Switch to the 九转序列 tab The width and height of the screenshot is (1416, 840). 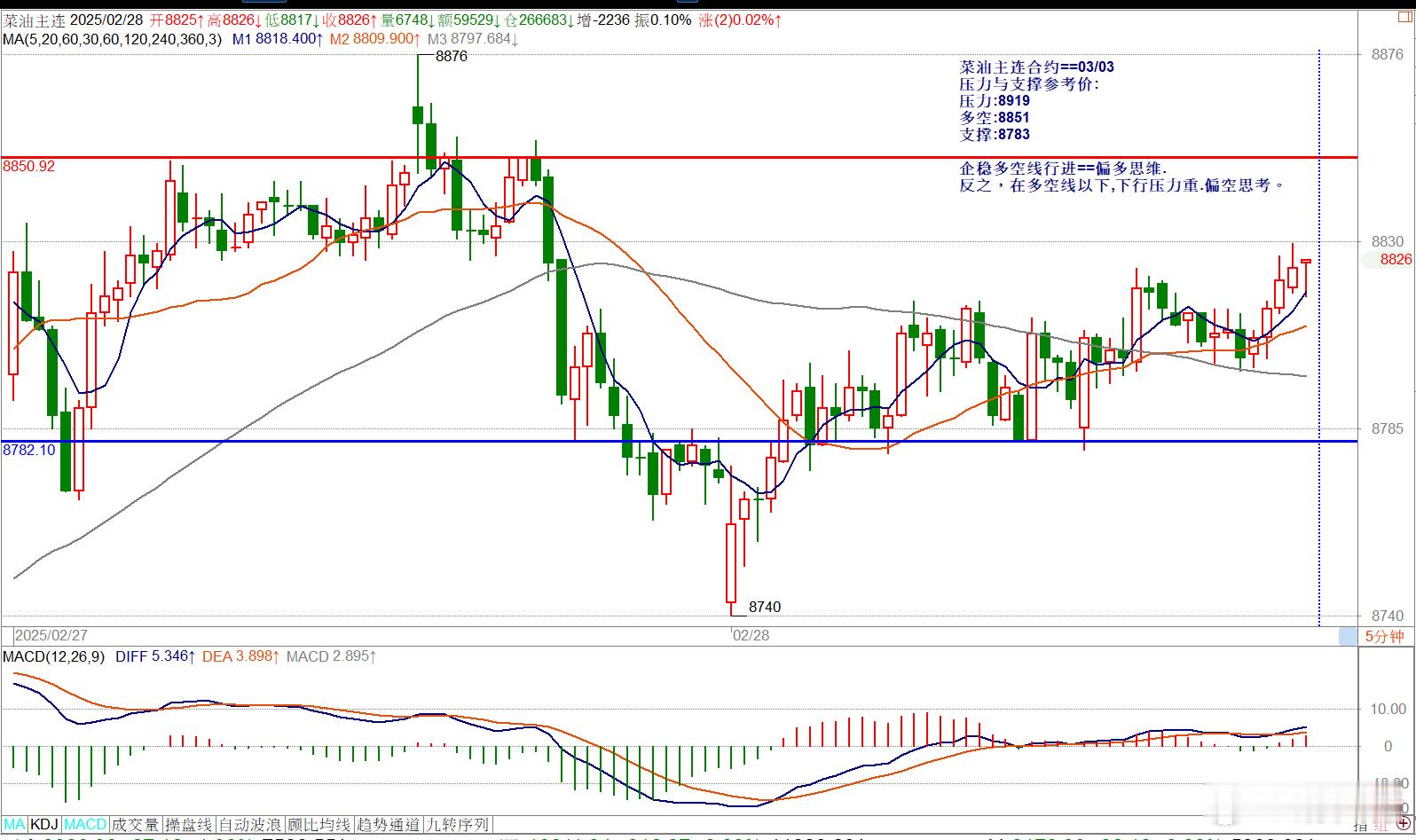[458, 825]
